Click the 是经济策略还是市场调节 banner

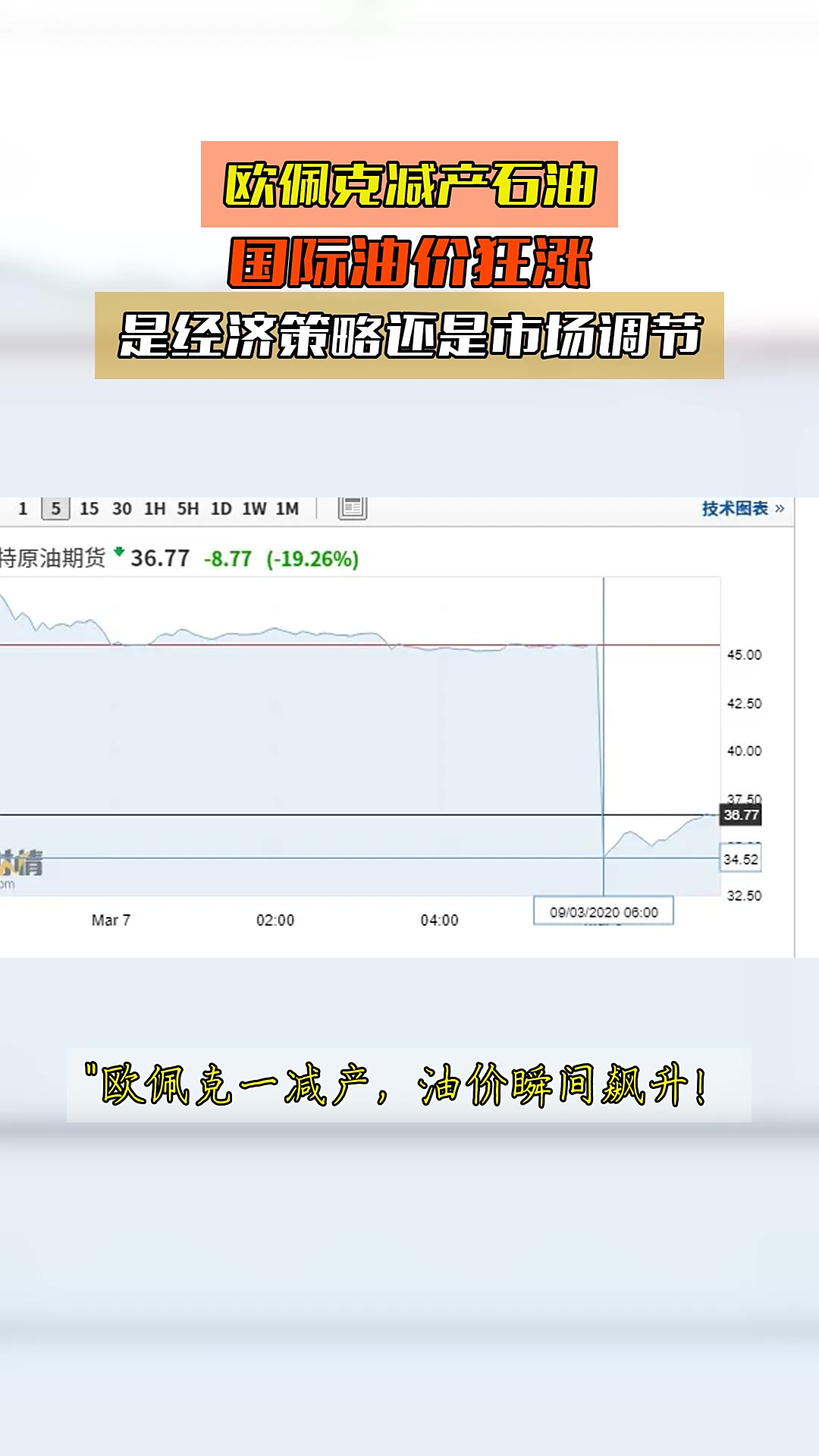(x=409, y=335)
